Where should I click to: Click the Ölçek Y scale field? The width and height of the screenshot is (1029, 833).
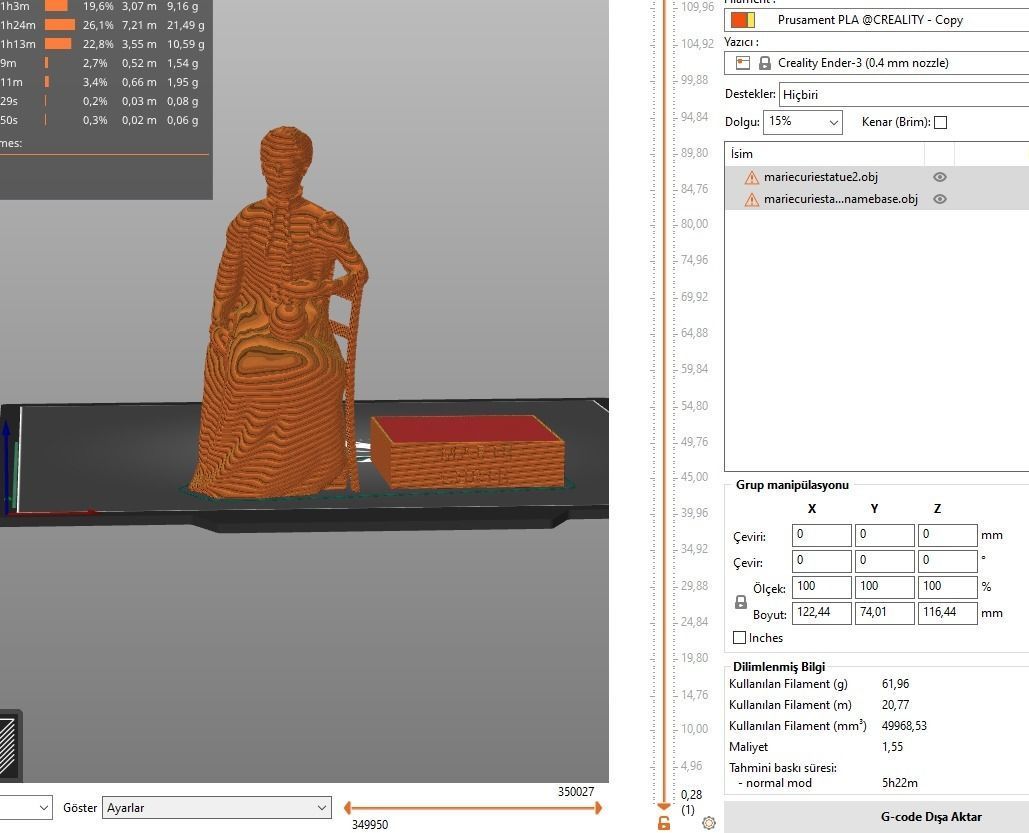coord(885,587)
